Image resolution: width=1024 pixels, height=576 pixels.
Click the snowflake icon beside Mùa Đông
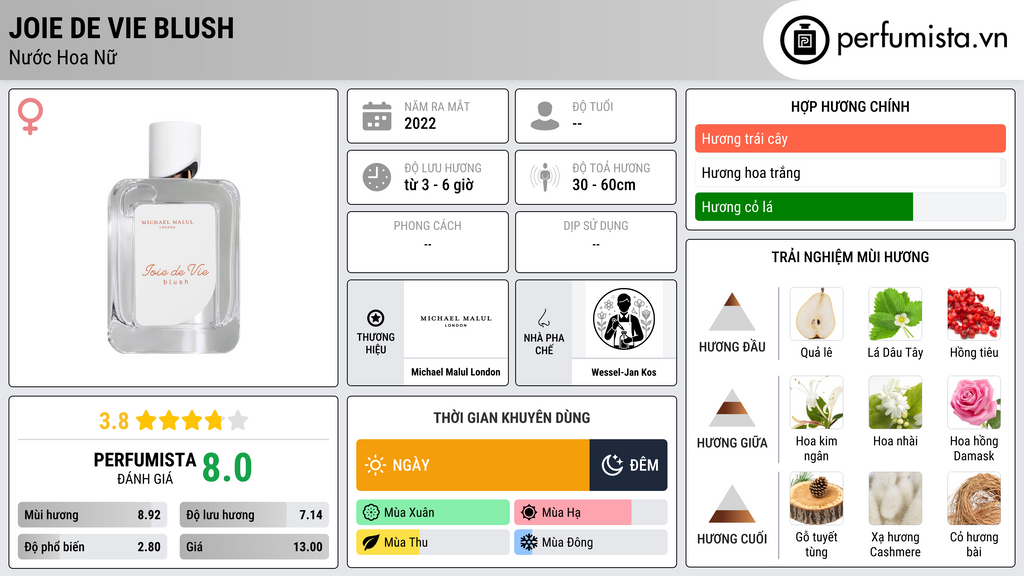coord(529,542)
